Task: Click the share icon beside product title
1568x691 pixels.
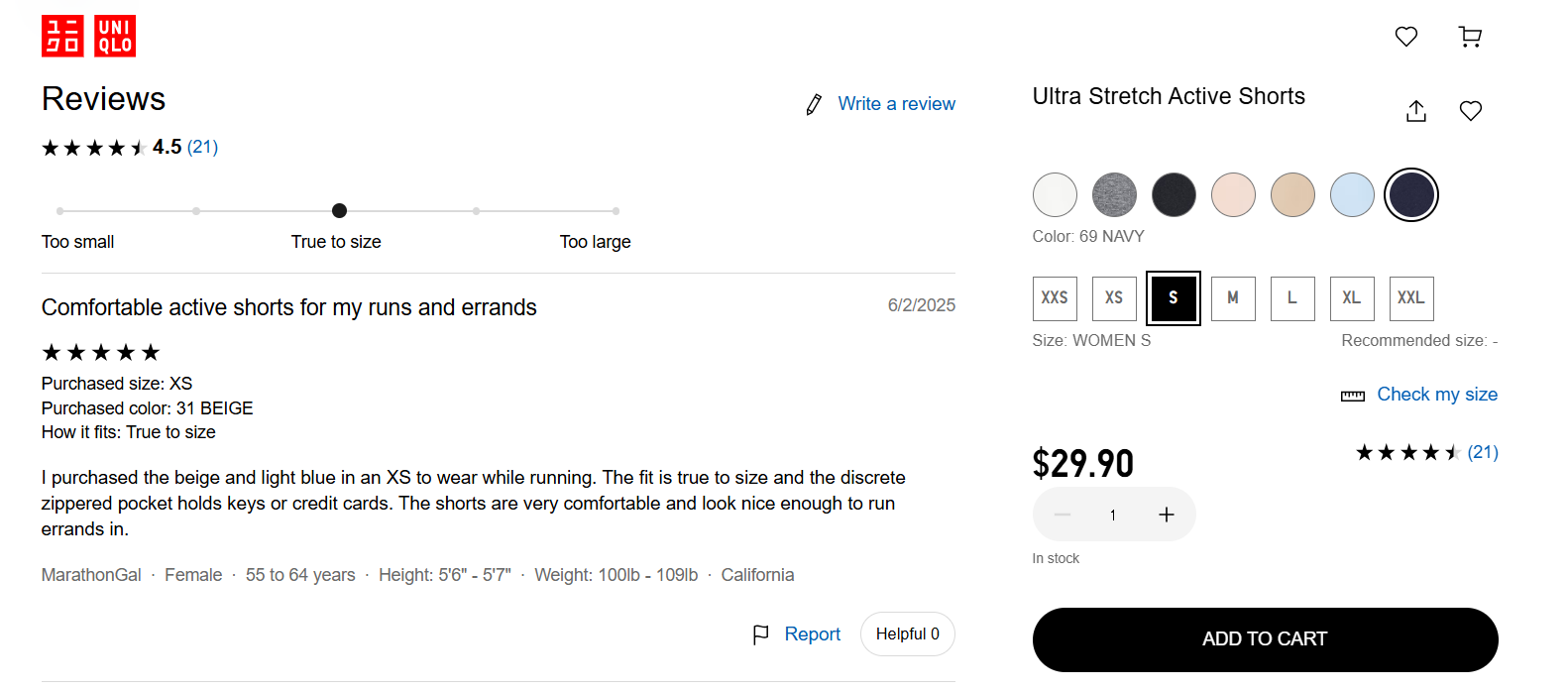Action: [x=1416, y=111]
